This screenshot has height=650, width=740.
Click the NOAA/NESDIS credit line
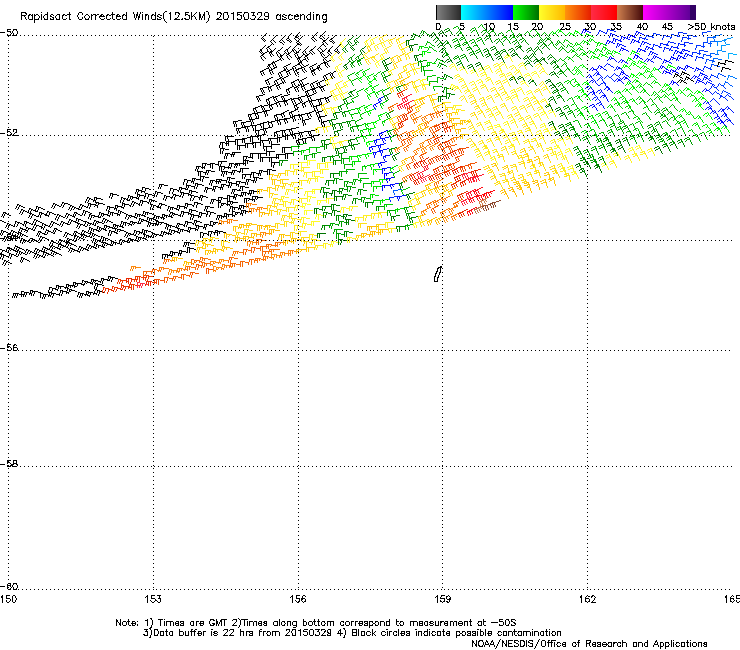[589, 644]
